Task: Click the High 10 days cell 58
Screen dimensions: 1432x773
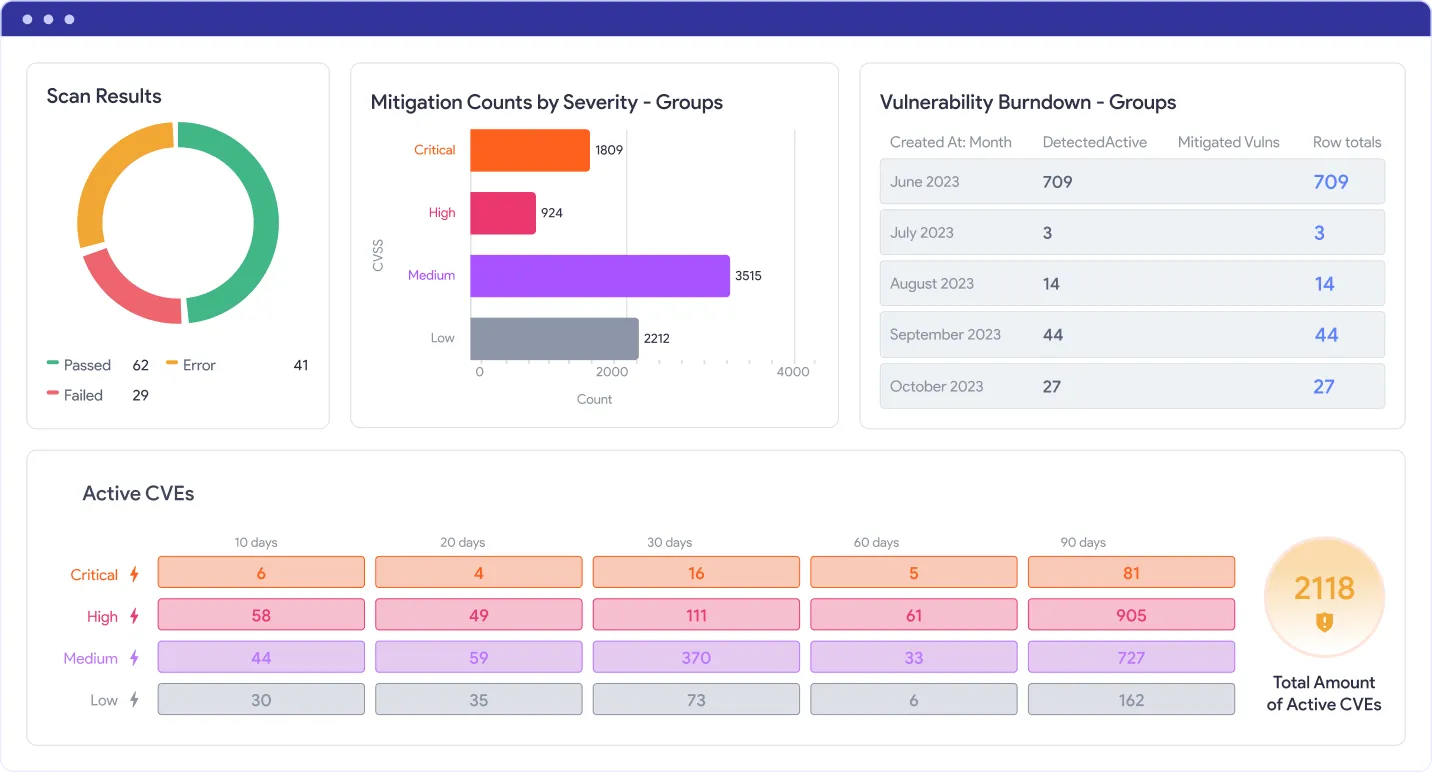Action: pyautogui.click(x=261, y=615)
